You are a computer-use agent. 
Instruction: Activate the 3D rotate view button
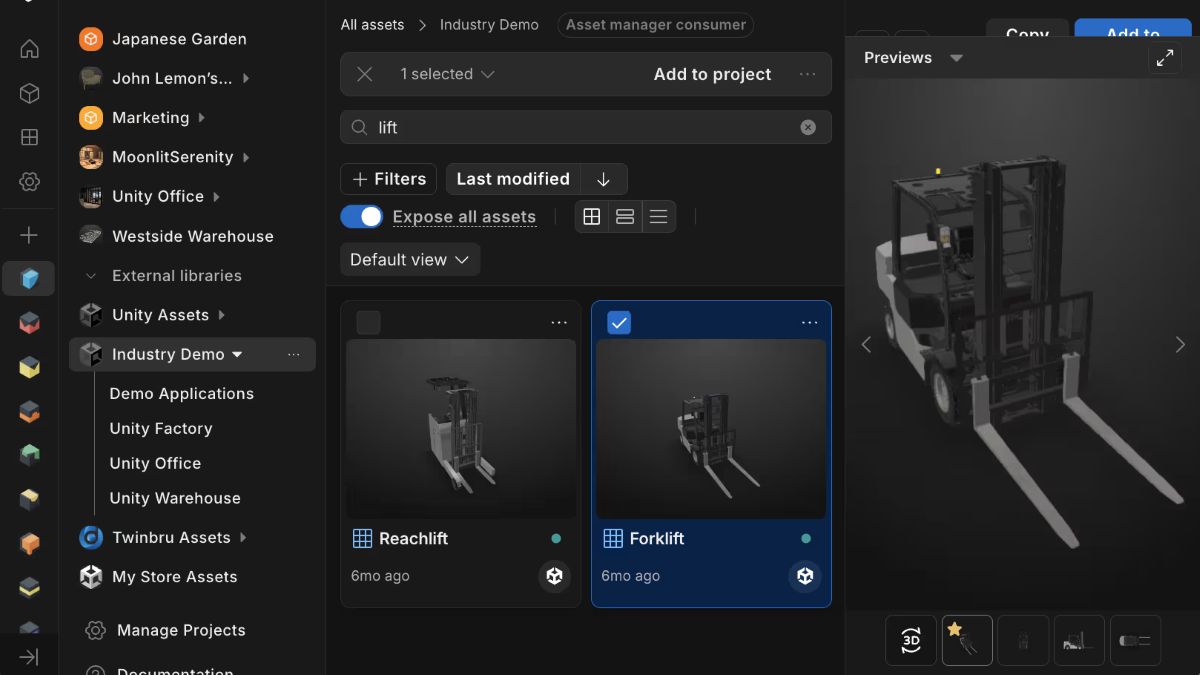911,640
